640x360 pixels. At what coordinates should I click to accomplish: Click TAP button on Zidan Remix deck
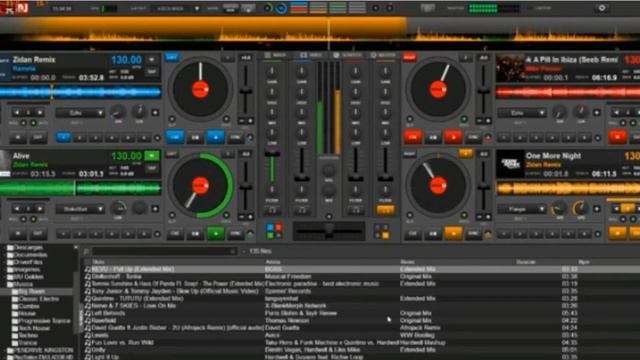tap(151, 72)
